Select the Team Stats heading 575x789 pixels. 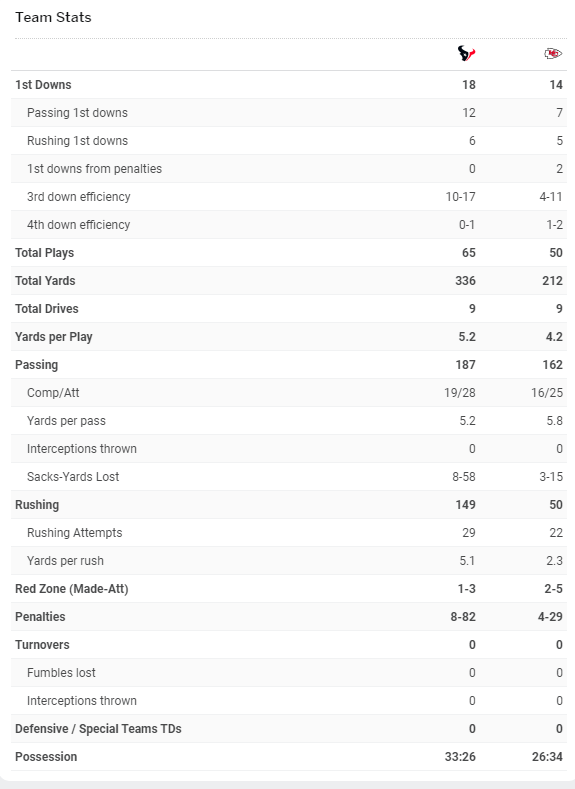pyautogui.click(x=53, y=17)
